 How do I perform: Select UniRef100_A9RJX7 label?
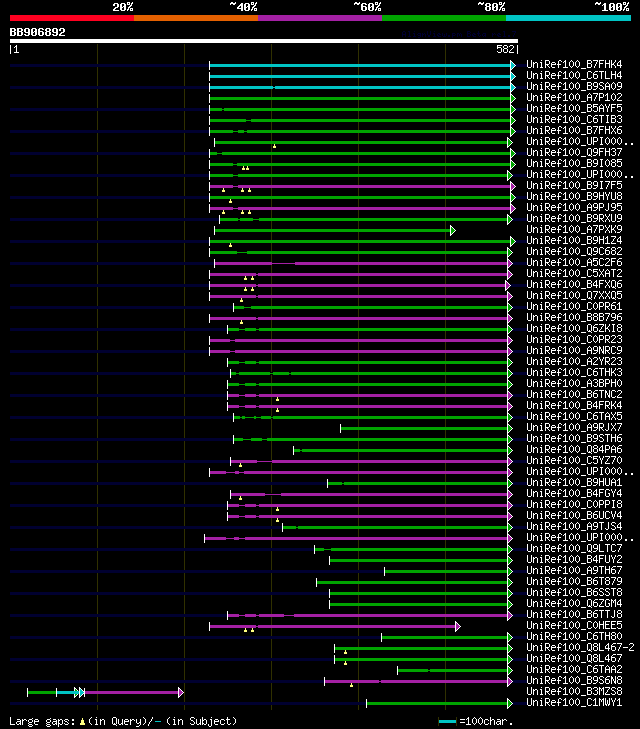click(x=574, y=427)
